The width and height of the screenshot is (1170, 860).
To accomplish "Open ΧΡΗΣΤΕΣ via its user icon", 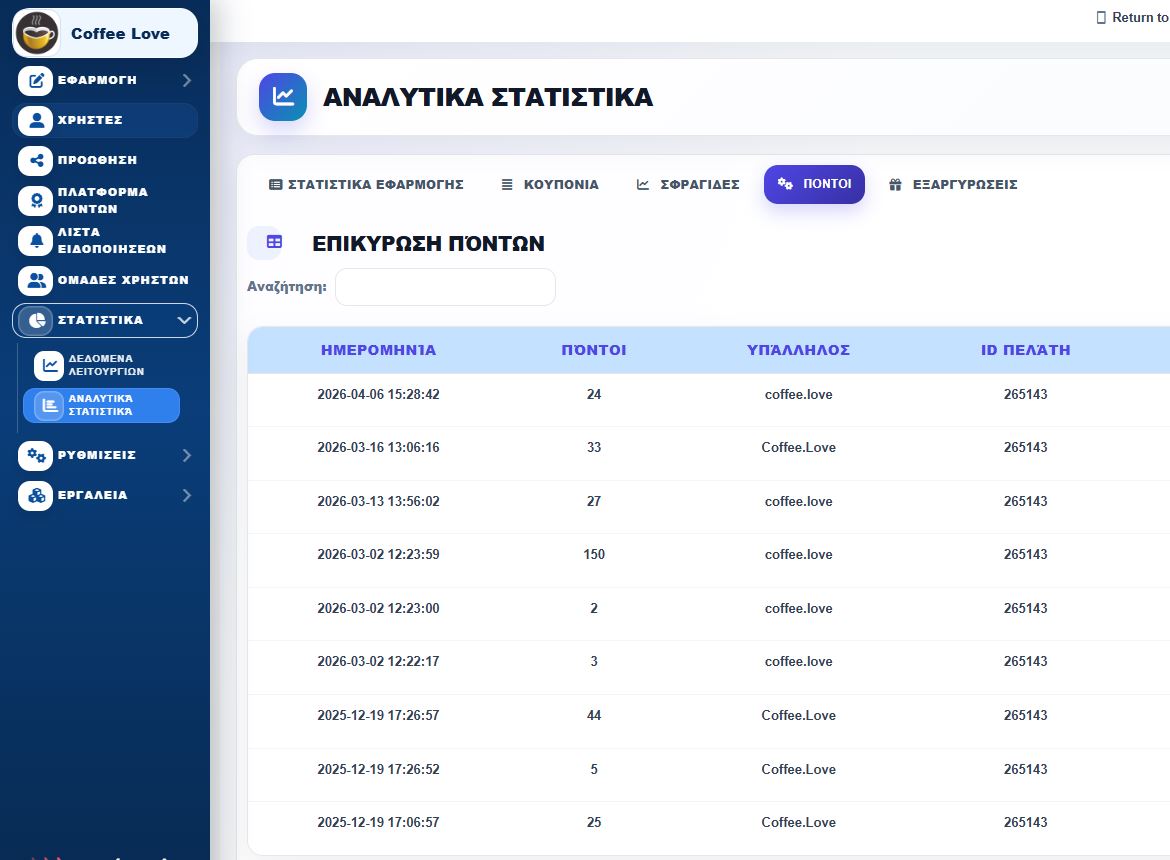I will pyautogui.click(x=35, y=120).
